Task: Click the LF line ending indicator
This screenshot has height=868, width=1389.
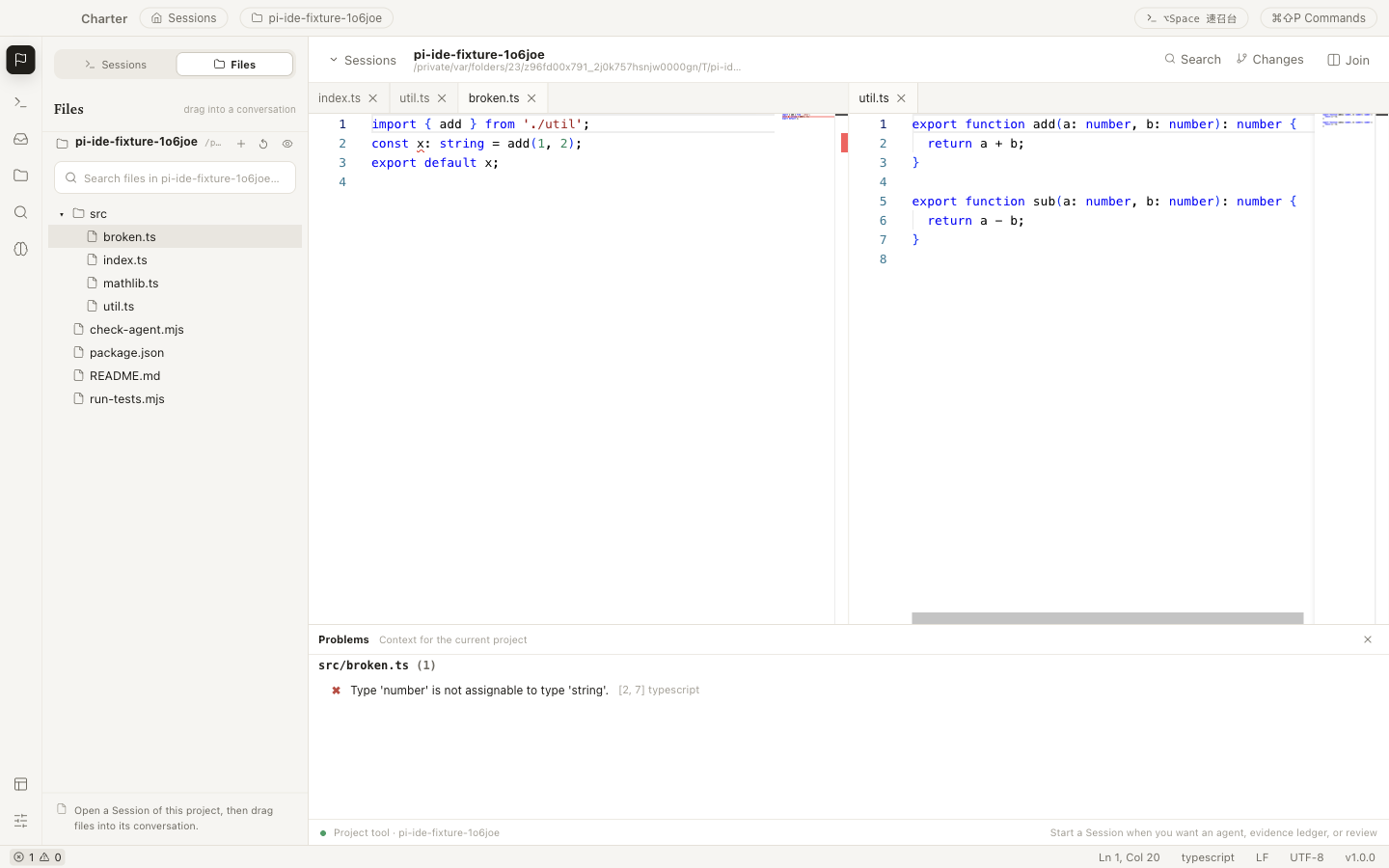Action: 1262,857
